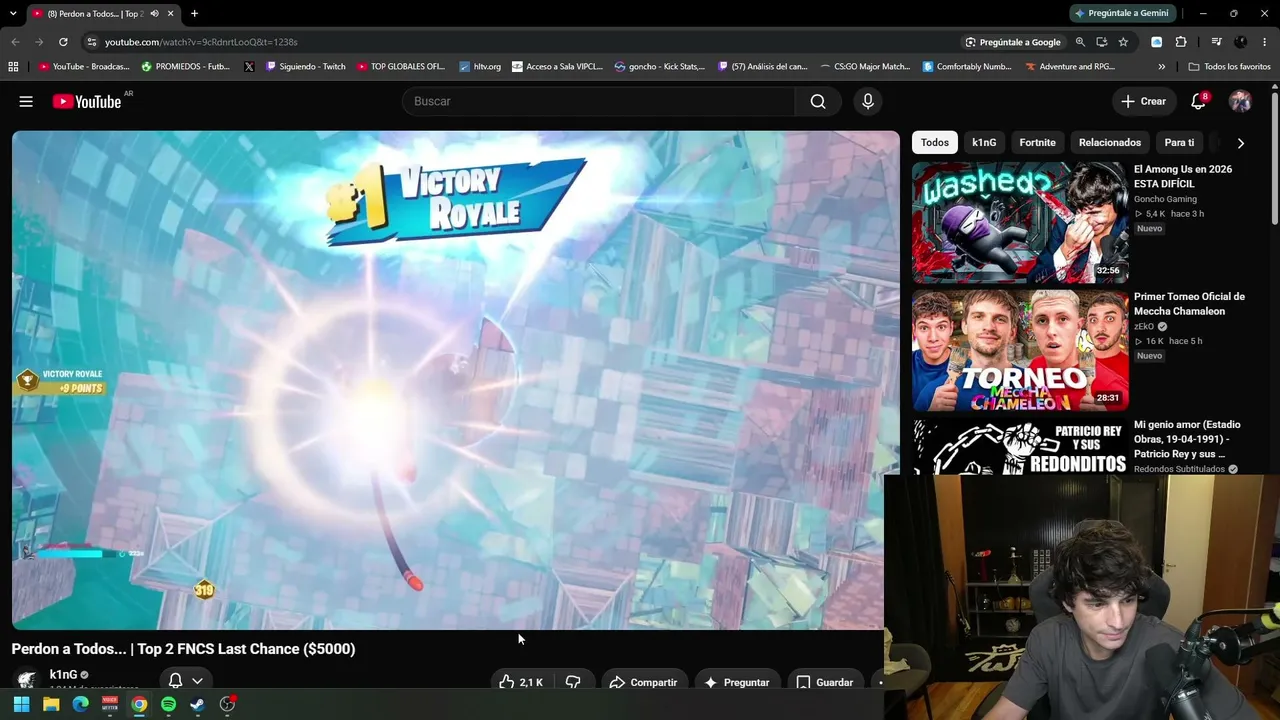Open a new browser tab
The width and height of the screenshot is (1280, 720).
coord(194,14)
